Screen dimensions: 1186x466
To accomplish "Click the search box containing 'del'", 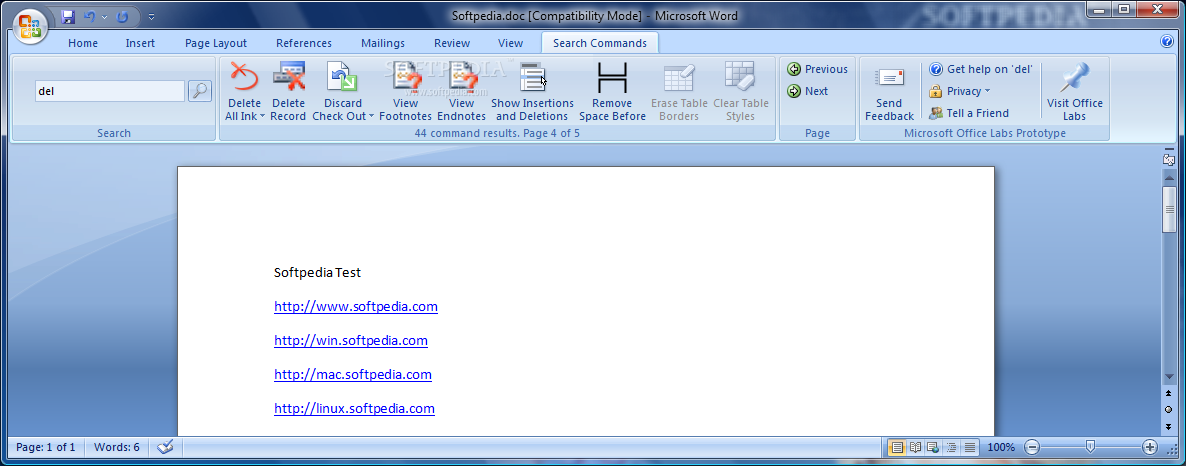I will point(110,92).
